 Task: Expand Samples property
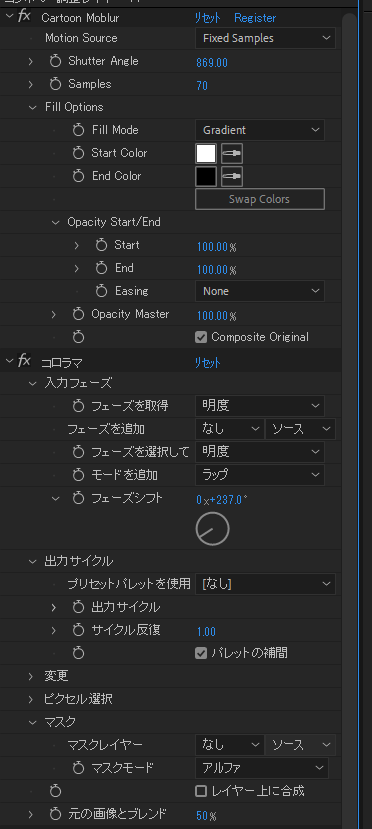pos(31,84)
